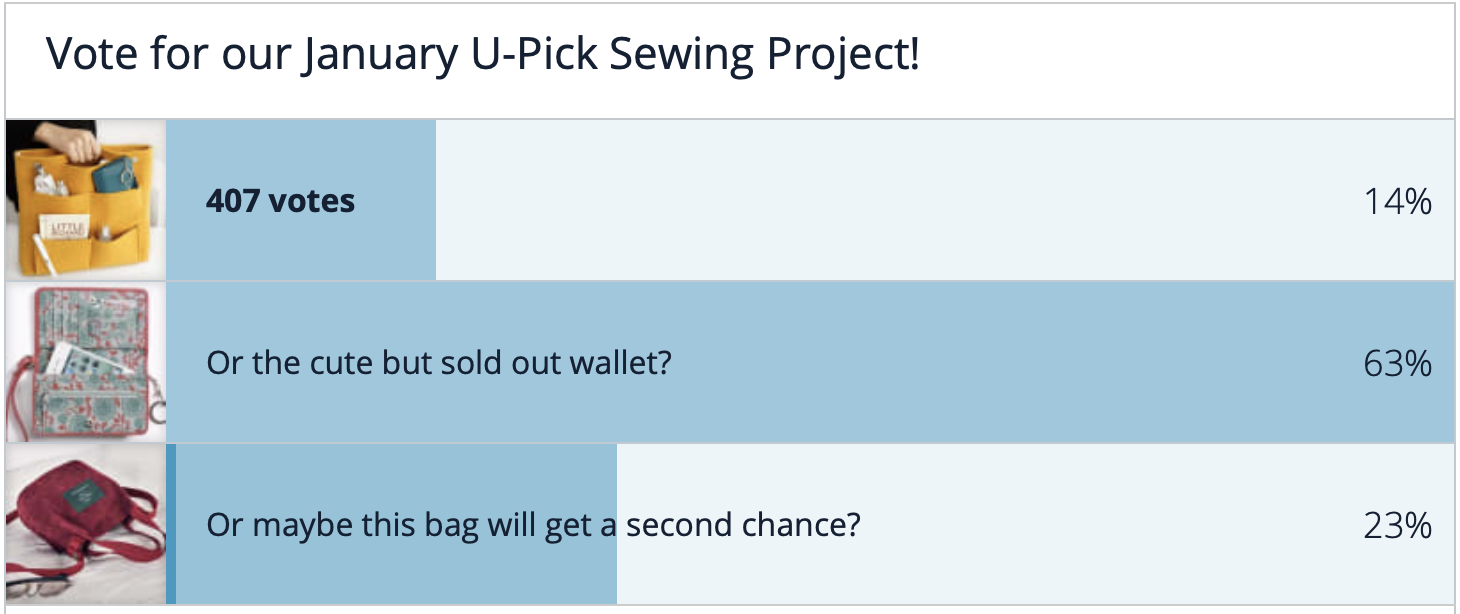
Task: Click the 14% result figure
Action: [1398, 202]
